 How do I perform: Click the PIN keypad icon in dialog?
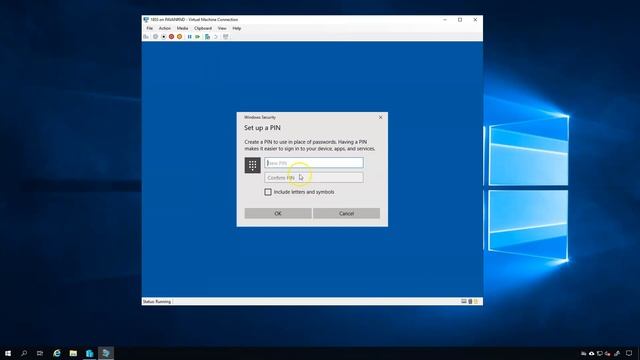click(252, 165)
